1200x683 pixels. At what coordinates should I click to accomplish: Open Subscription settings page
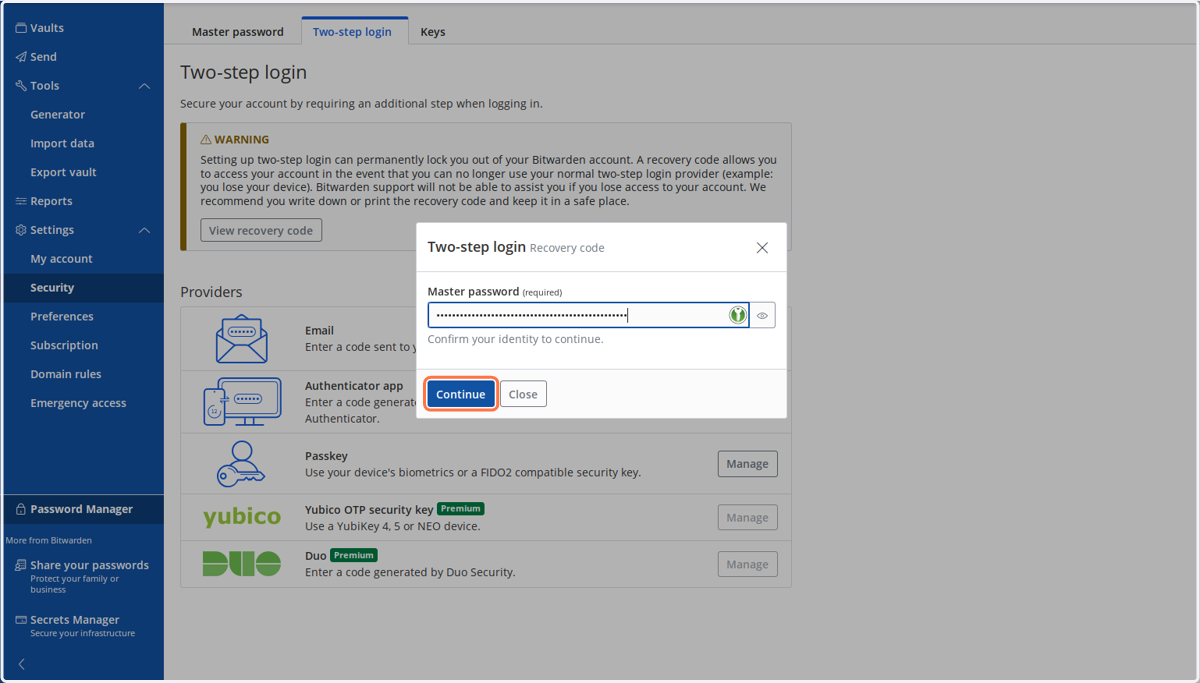coord(64,345)
